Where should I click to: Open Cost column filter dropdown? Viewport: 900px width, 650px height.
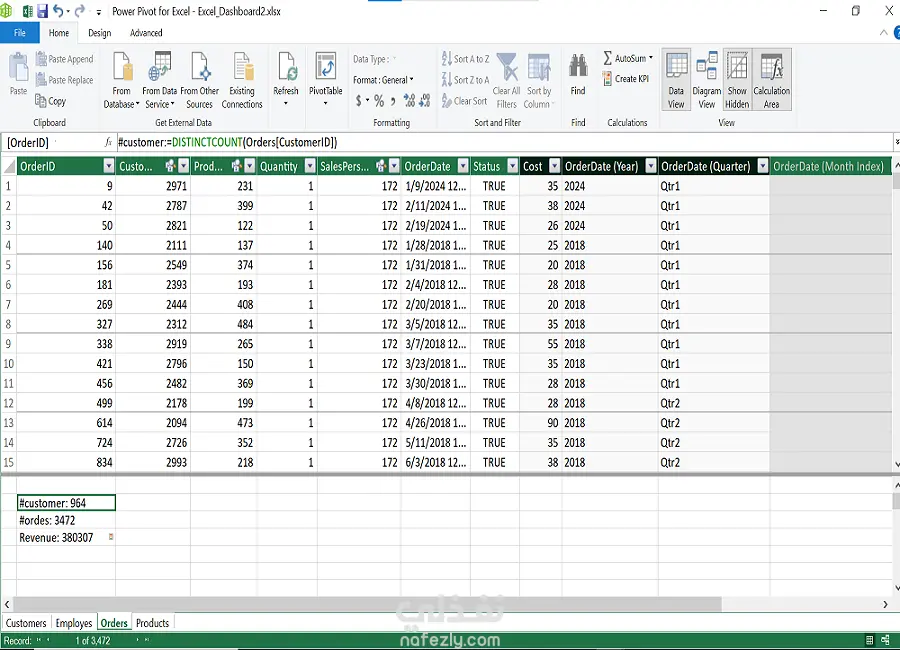[x=554, y=166]
